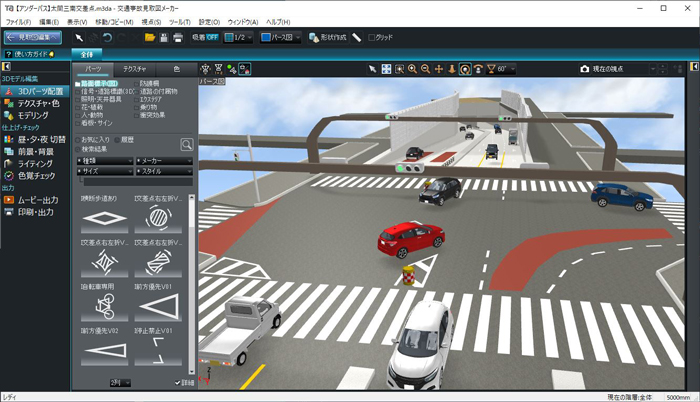Switch to the テクスチャ tab
This screenshot has height=402, width=700.
pos(132,68)
